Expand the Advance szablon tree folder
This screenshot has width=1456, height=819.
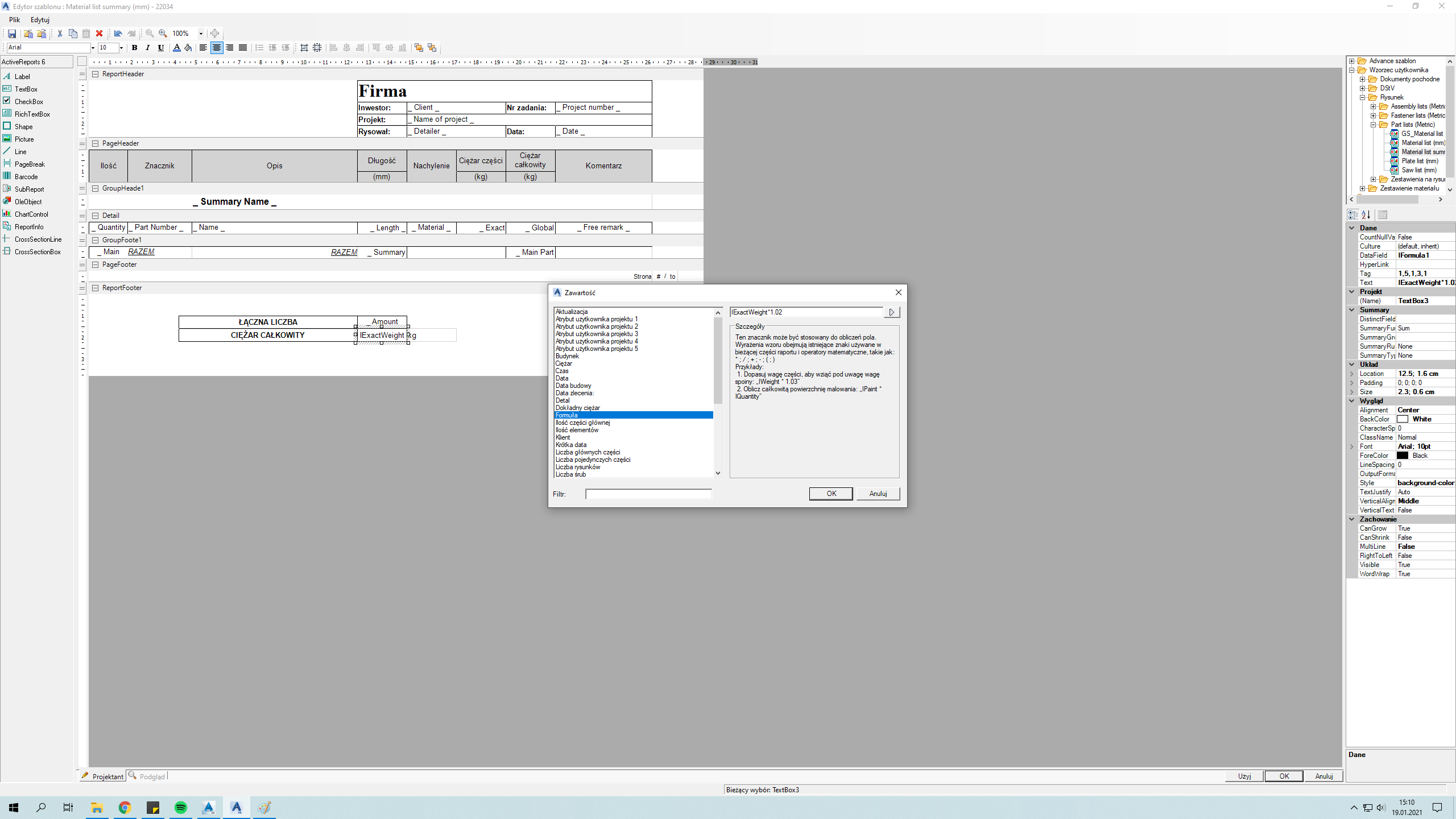tap(1352, 61)
